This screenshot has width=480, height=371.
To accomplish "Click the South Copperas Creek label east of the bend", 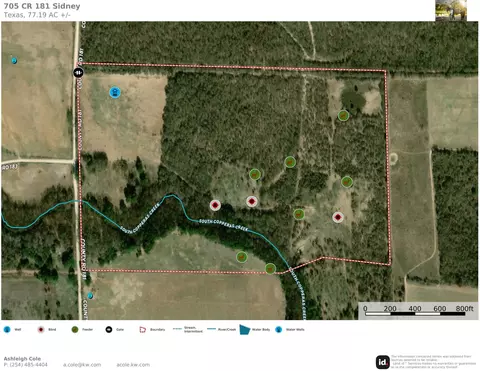I will point(224,225).
